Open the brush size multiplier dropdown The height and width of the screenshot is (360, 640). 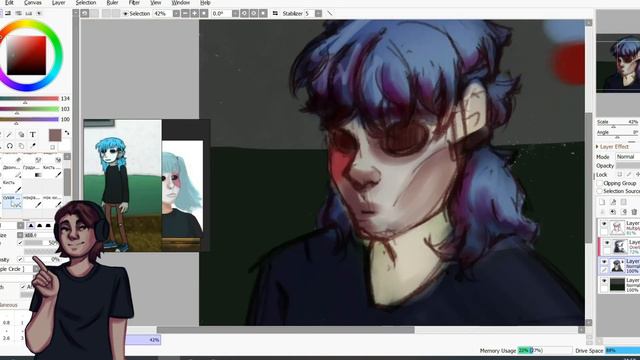(x=20, y=235)
